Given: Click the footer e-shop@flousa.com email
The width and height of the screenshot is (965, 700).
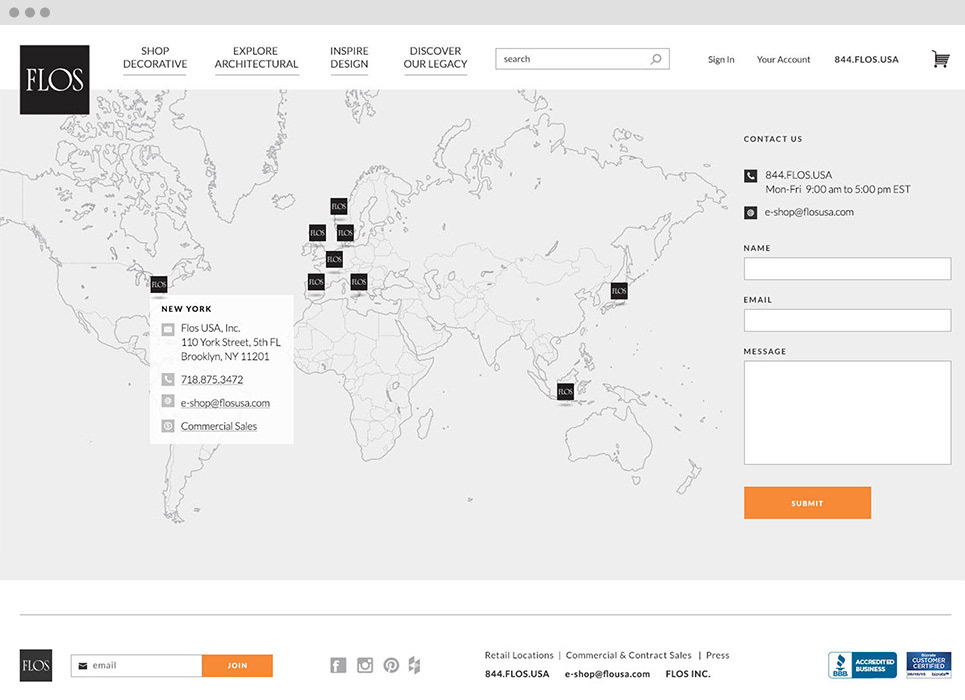Looking at the screenshot, I should pyautogui.click(x=607, y=674).
